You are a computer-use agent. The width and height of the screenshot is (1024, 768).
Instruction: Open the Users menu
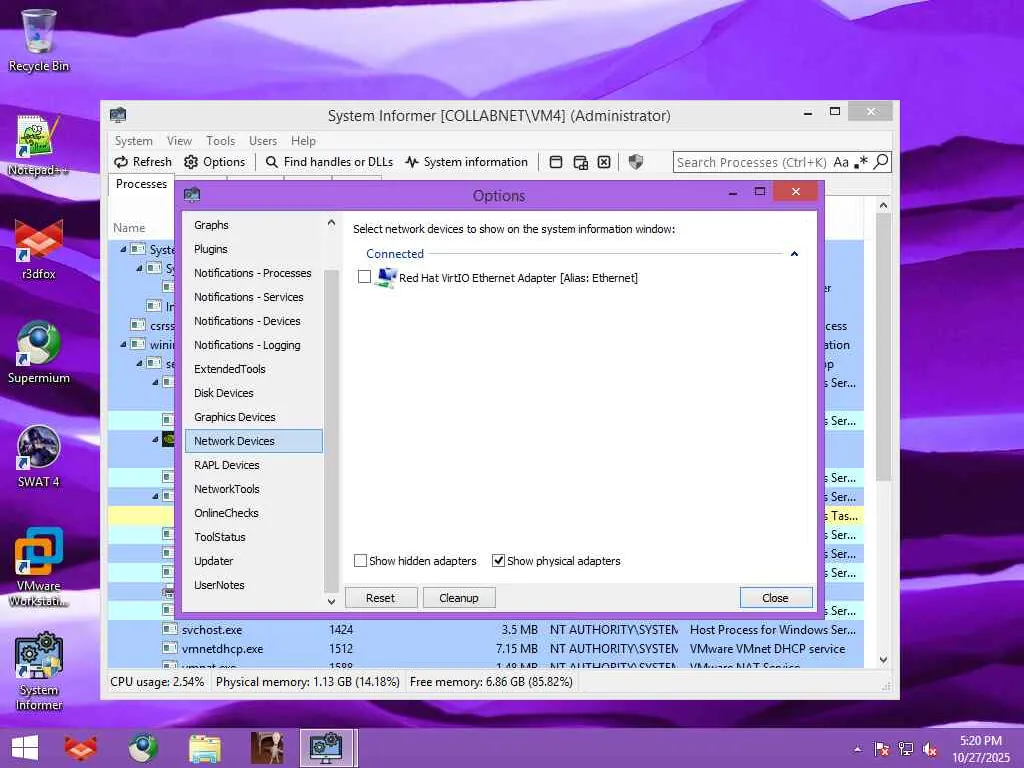pyautogui.click(x=263, y=140)
